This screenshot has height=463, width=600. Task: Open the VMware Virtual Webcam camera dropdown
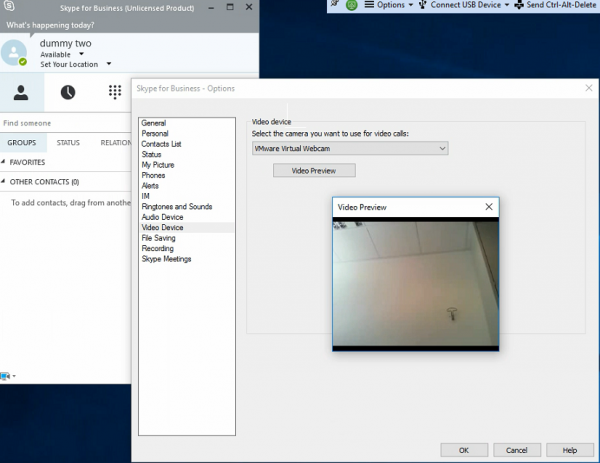[x=349, y=148]
